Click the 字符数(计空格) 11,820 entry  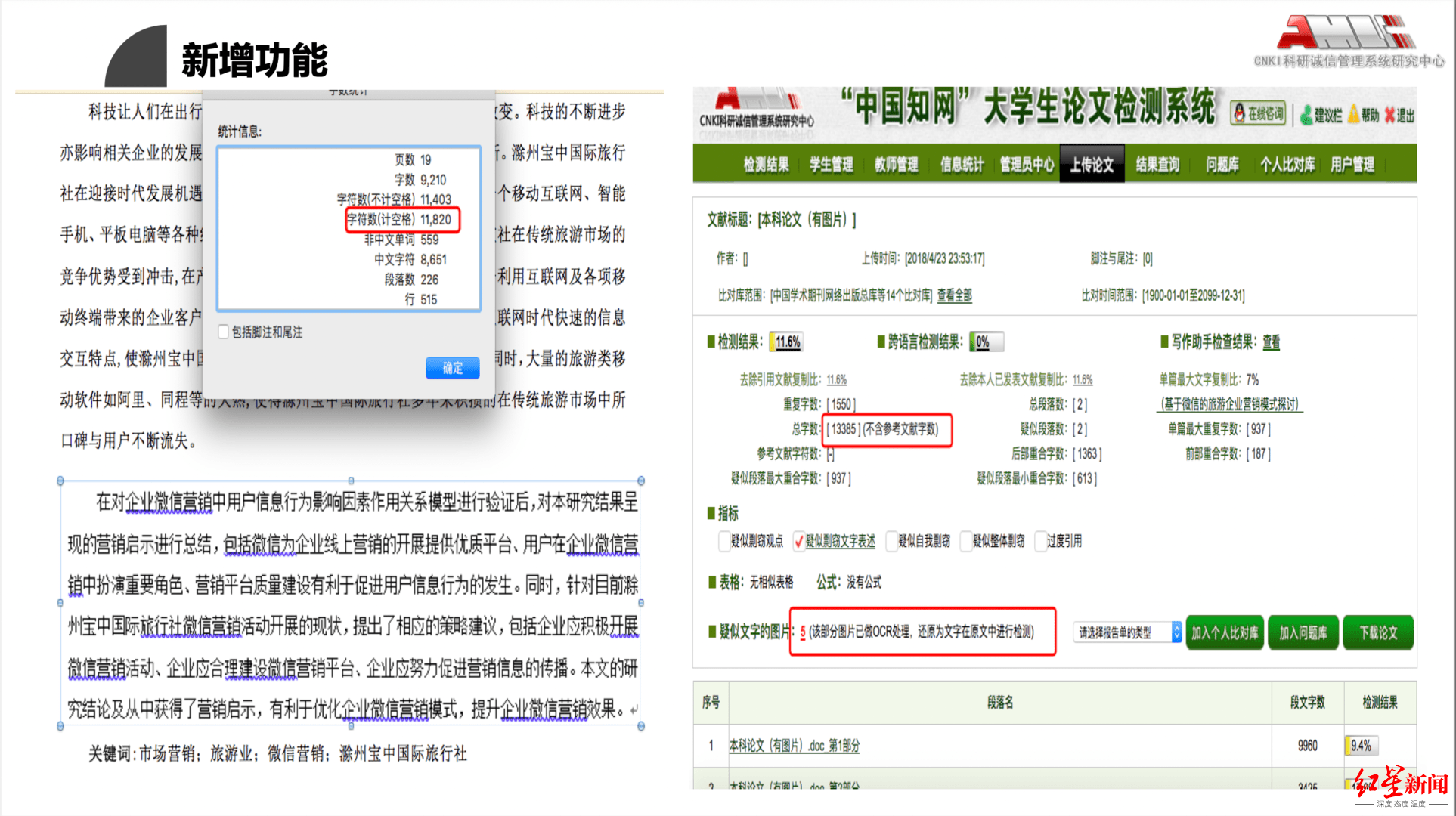[399, 219]
